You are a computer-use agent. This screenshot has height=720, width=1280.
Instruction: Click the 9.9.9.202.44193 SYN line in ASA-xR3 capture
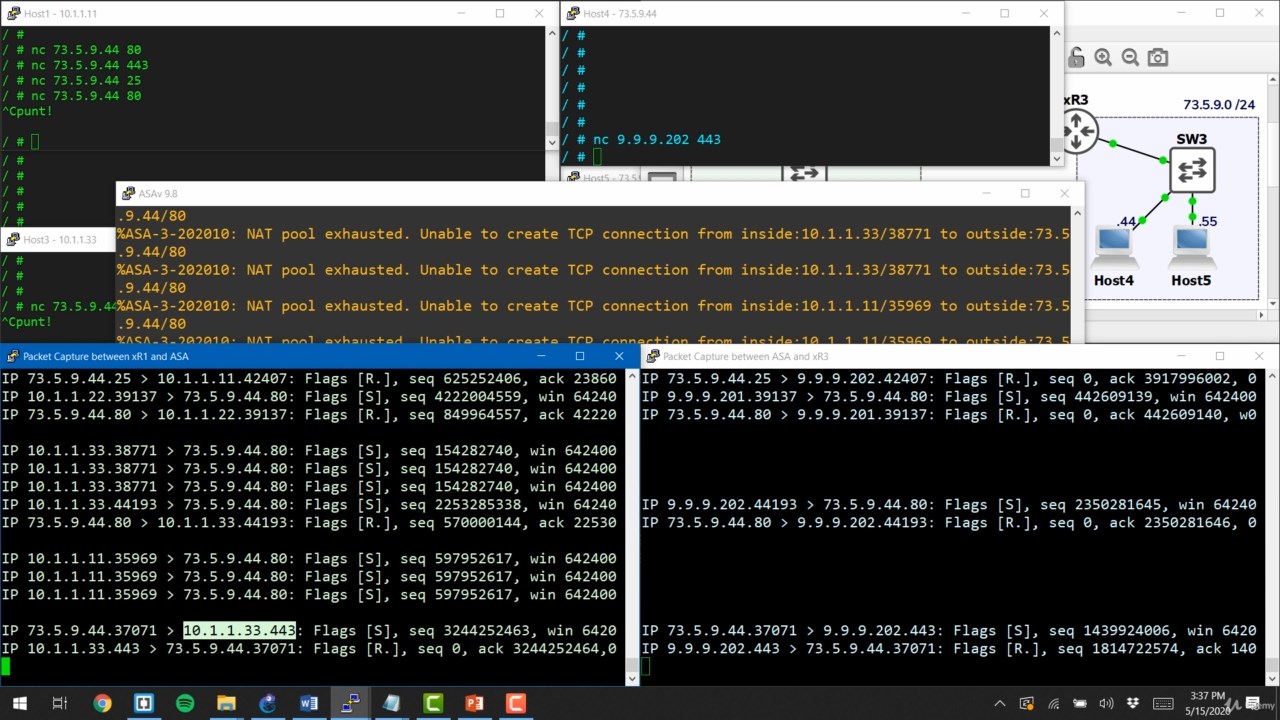(949, 504)
